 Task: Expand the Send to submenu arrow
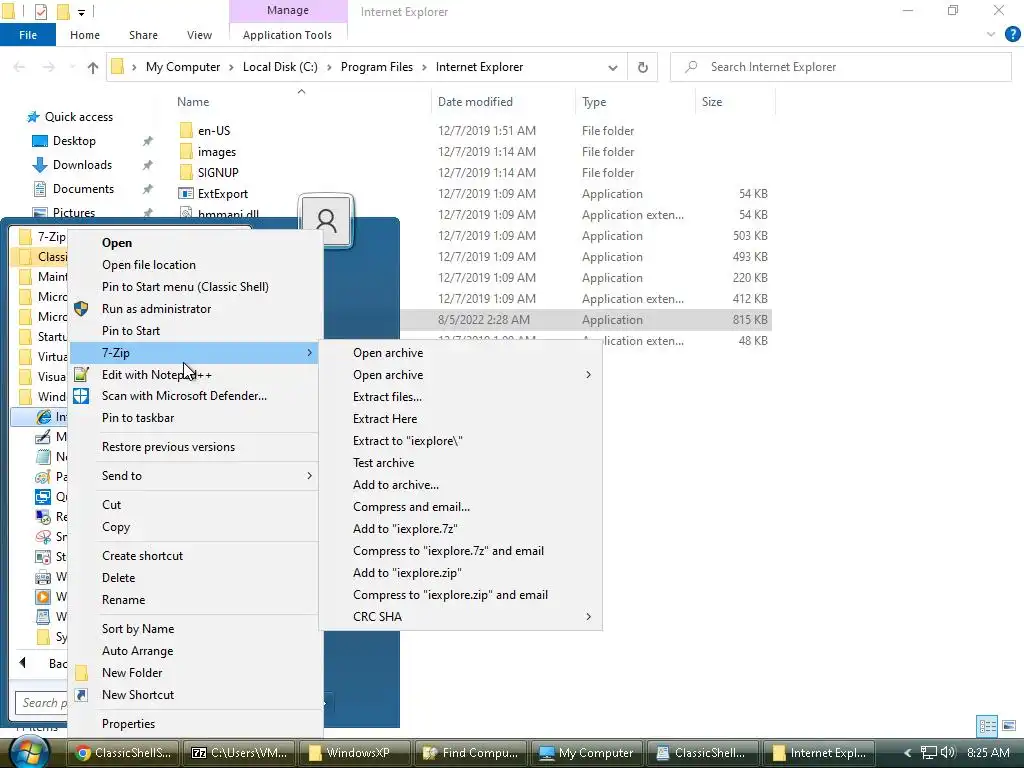[x=310, y=475]
